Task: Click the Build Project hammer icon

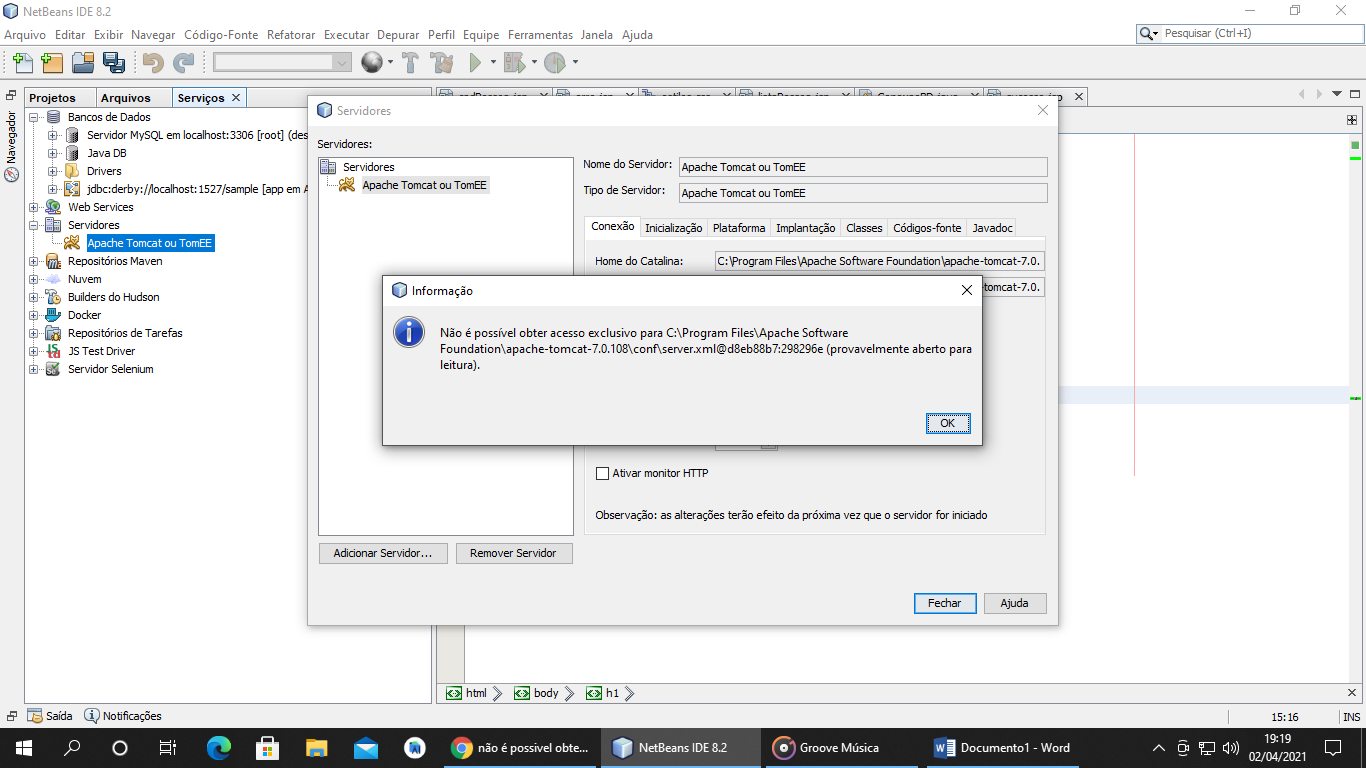Action: (x=409, y=63)
